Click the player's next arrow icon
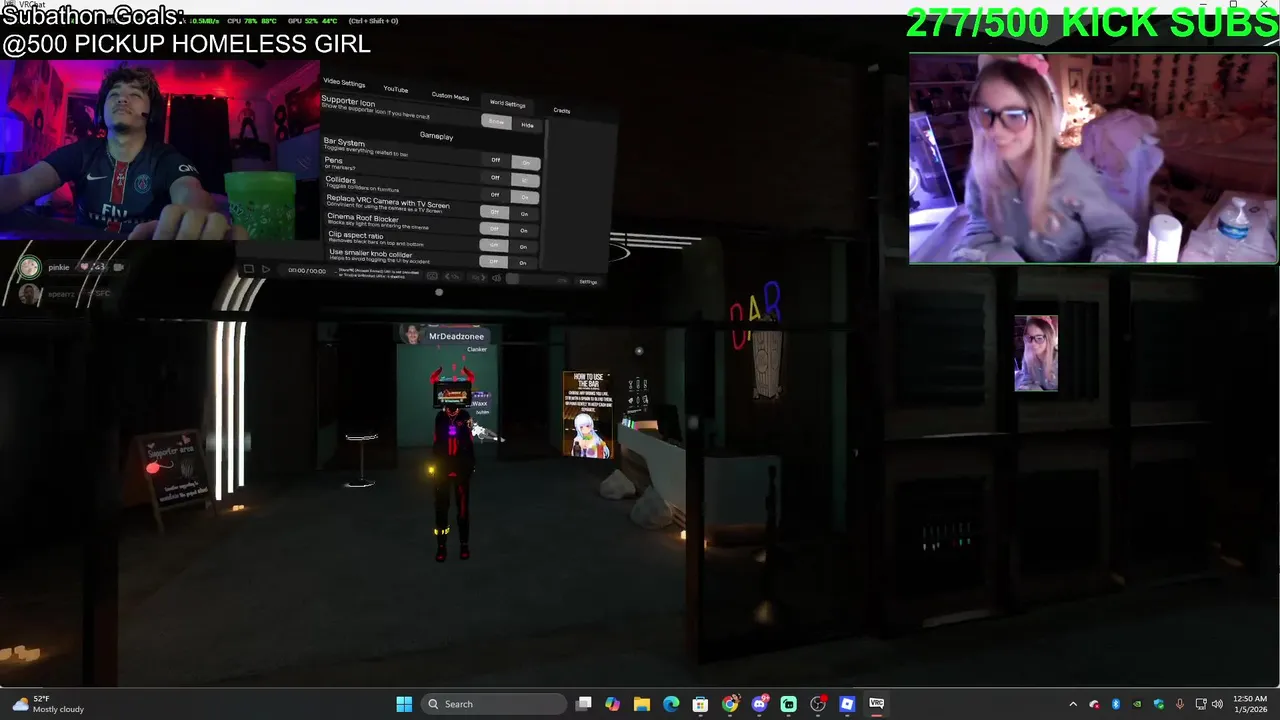This screenshot has height=720, width=1280. [478, 278]
